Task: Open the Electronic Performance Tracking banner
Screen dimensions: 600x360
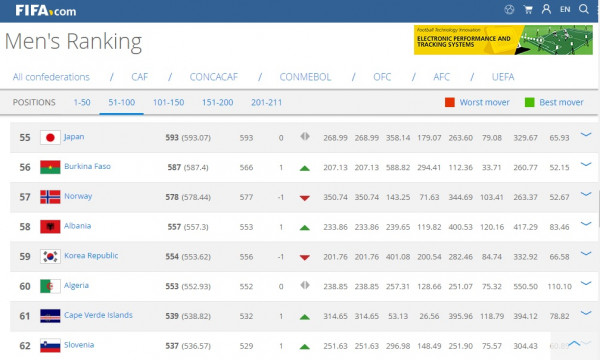Action: (x=503, y=40)
